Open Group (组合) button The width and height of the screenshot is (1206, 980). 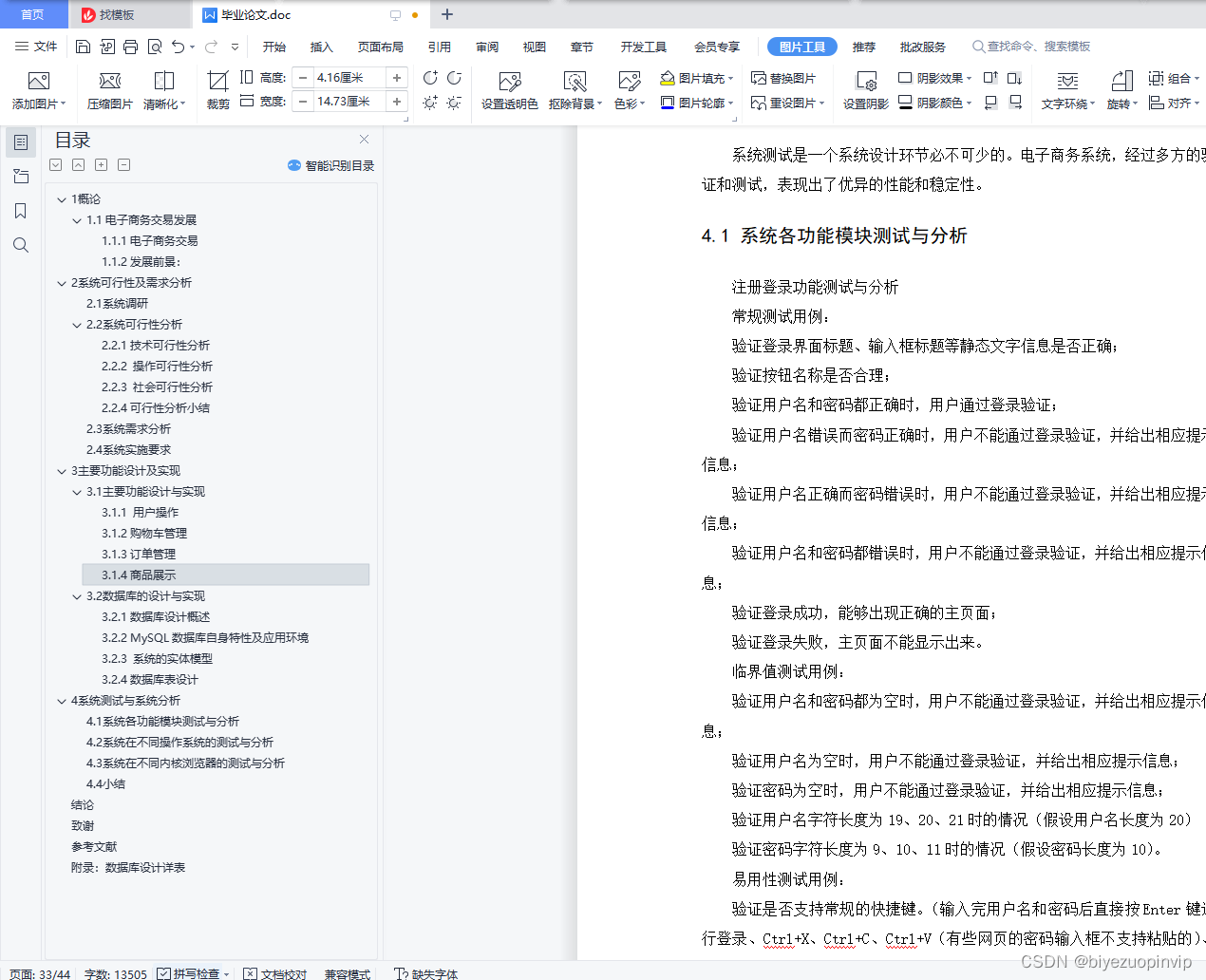(x=1174, y=78)
